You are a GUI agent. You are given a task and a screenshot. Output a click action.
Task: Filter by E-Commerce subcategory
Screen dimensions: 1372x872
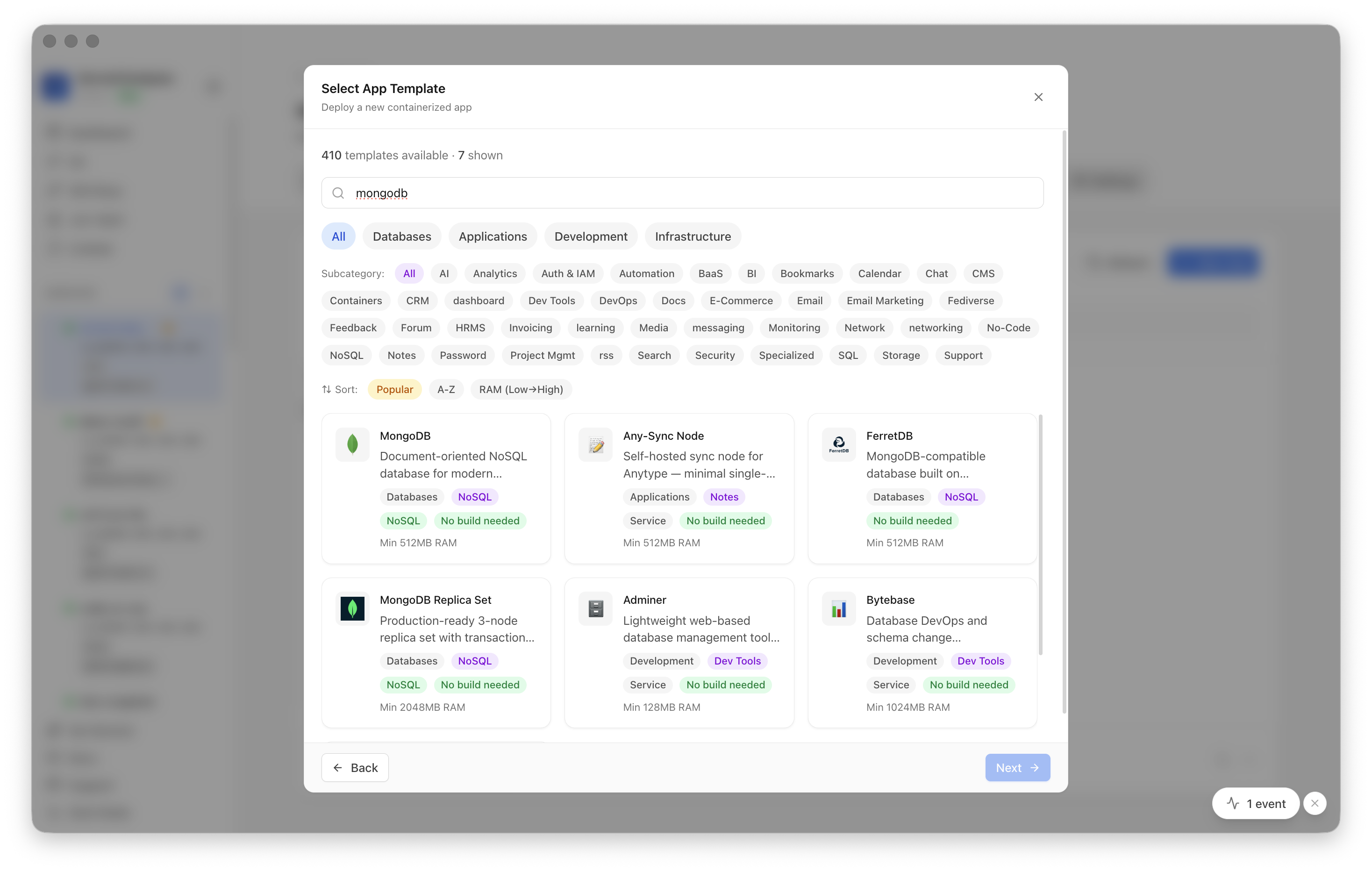click(x=741, y=300)
